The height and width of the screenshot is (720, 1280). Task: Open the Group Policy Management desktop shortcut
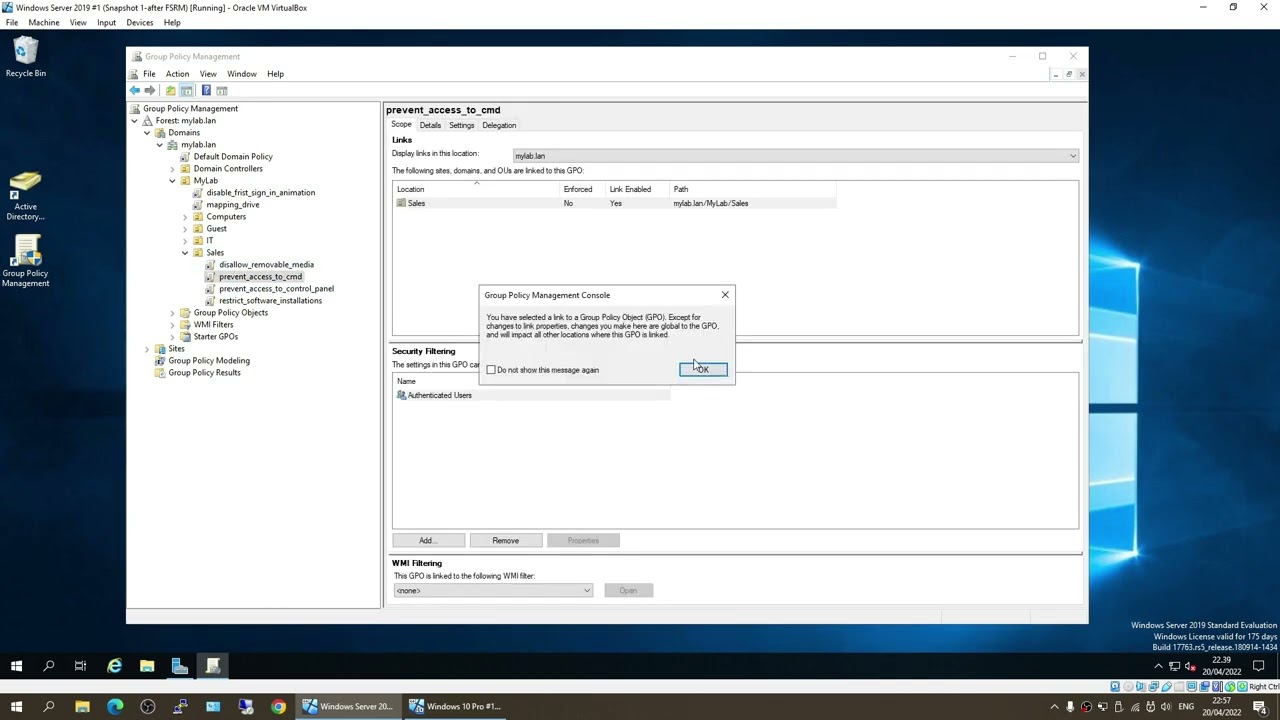[x=26, y=261]
